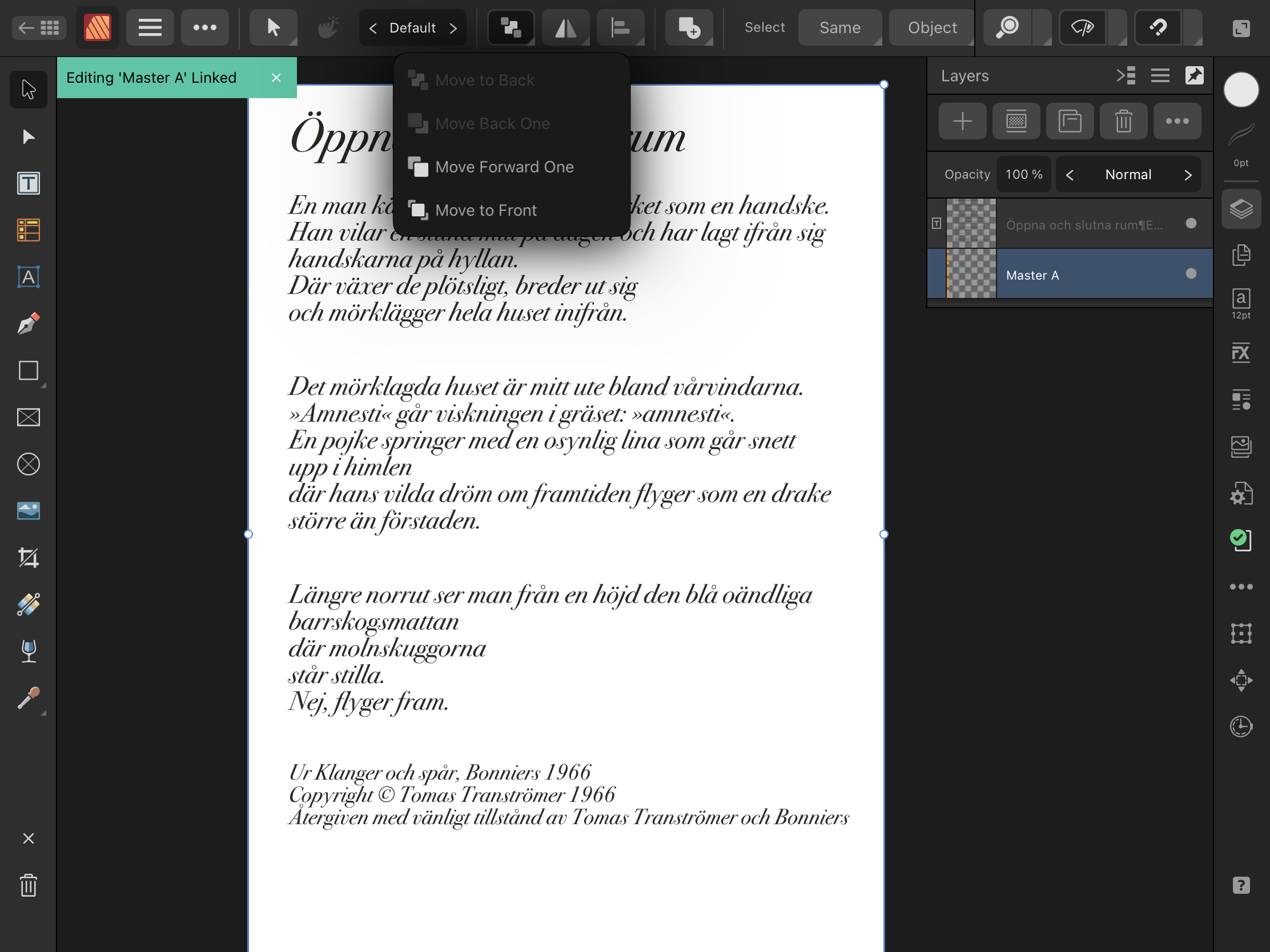The image size is (1270, 952).
Task: Close the Editing Master A Linked banner
Action: (276, 78)
